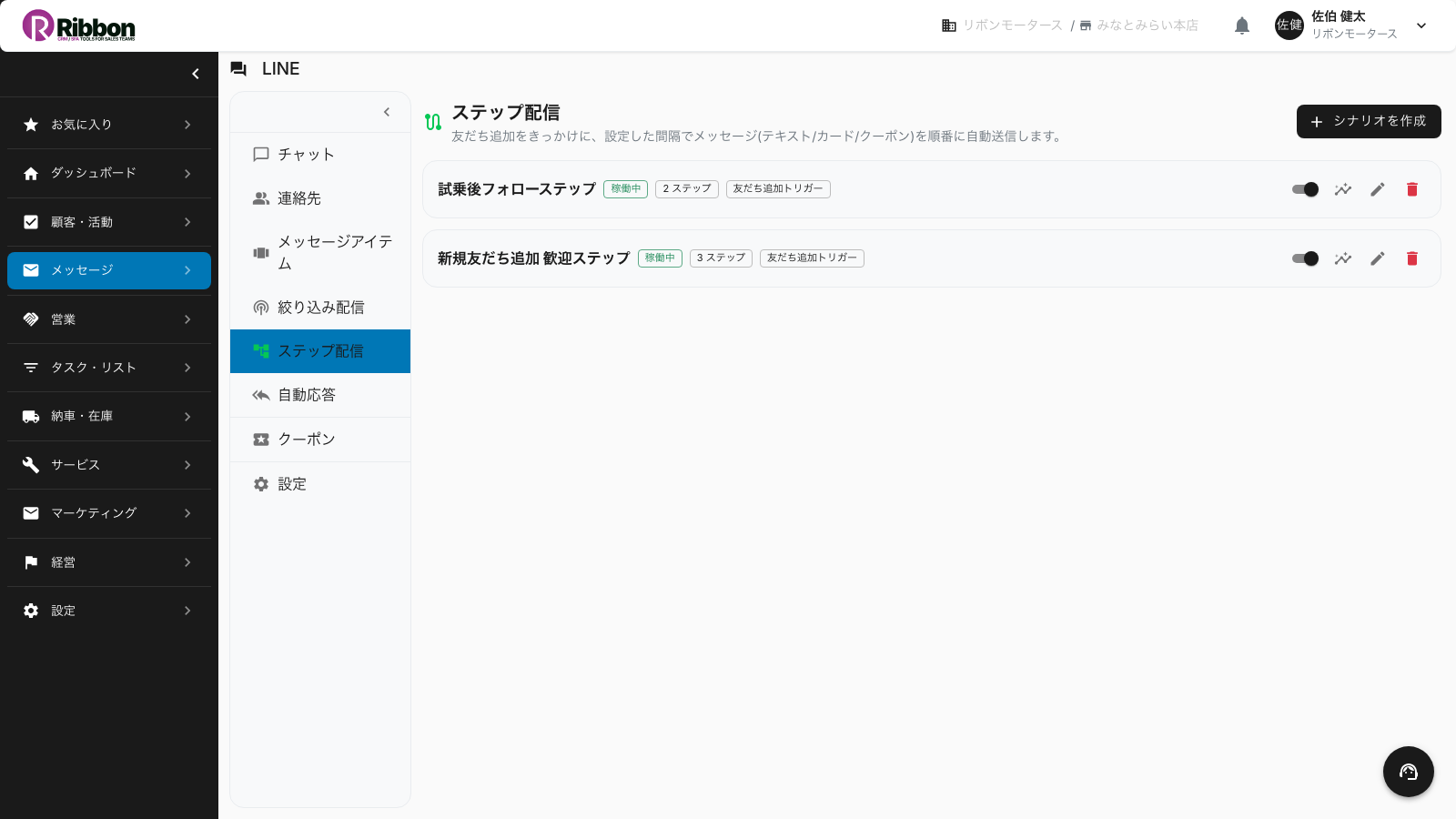The width and height of the screenshot is (1456, 819).
Task: Open 設定 in the LINE menu
Action: pos(320,484)
